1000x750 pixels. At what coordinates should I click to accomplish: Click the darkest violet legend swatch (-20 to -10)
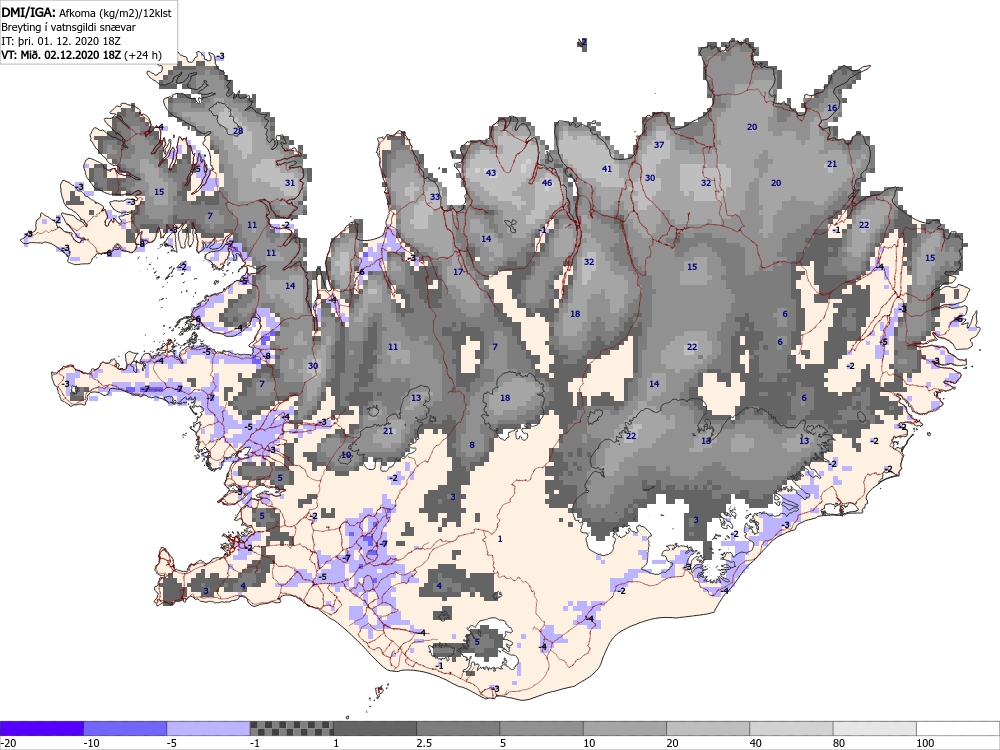tap(41, 728)
